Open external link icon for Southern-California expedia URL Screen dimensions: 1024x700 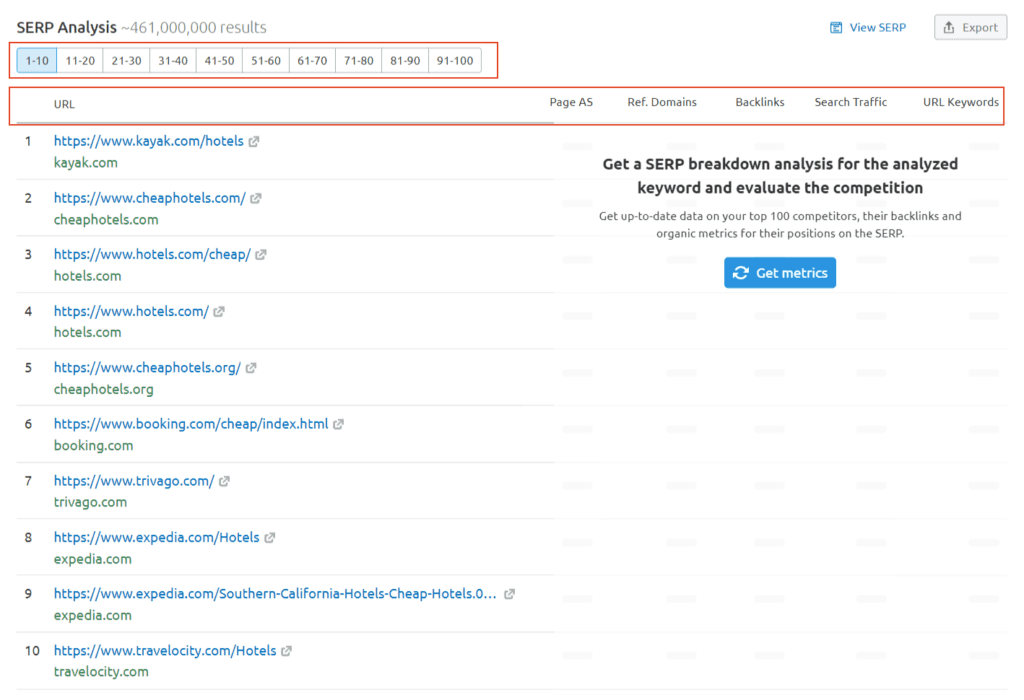tap(509, 594)
